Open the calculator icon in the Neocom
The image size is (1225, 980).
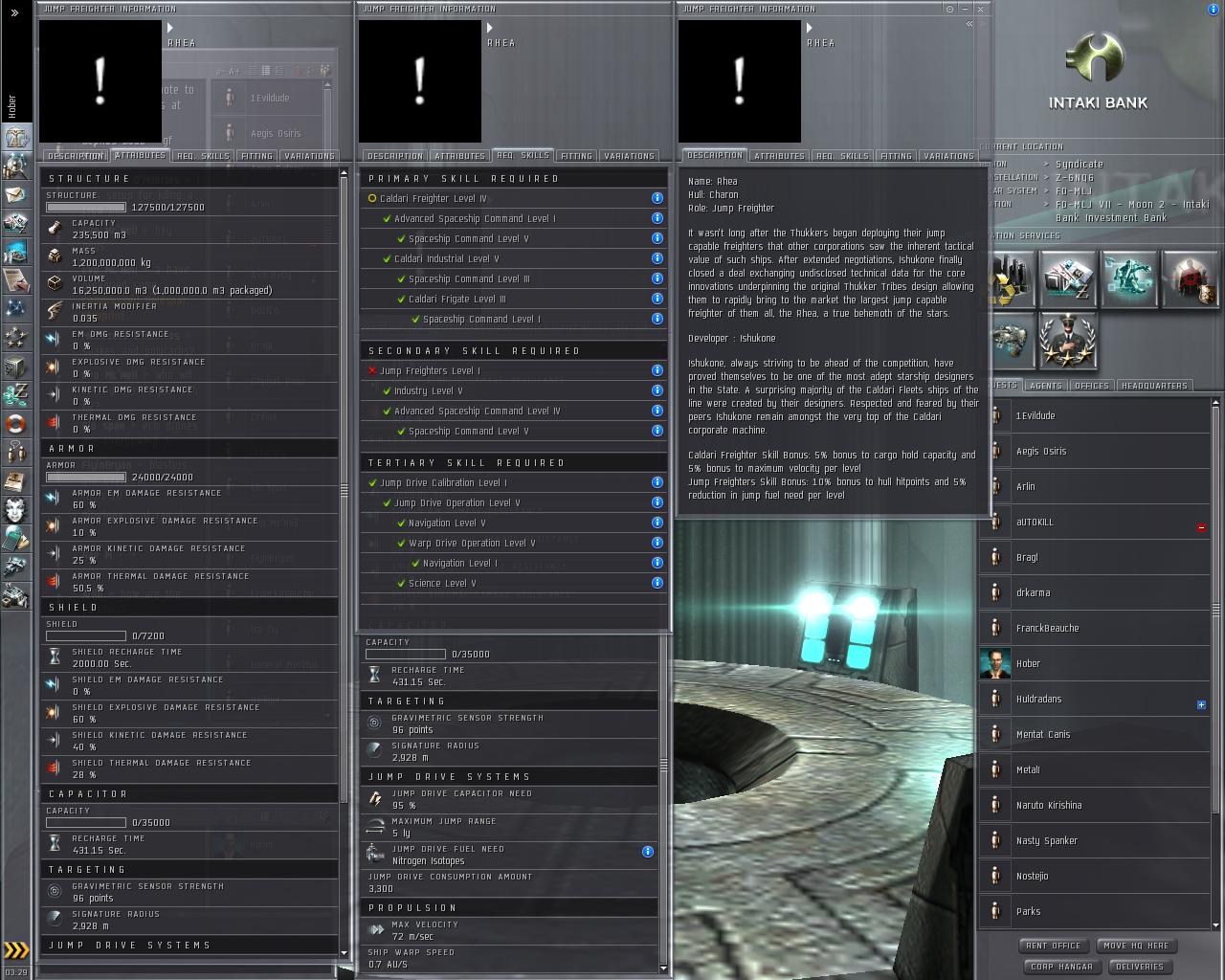[16, 538]
